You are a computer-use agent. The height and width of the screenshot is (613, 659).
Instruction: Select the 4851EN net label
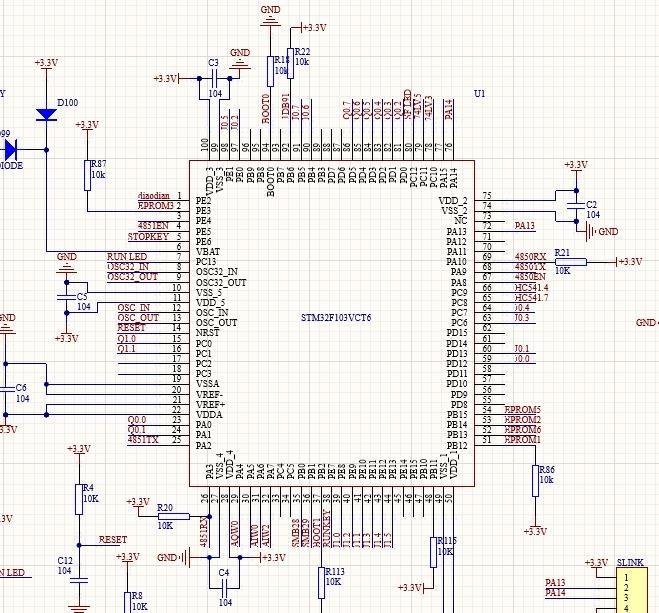pyautogui.click(x=153, y=226)
